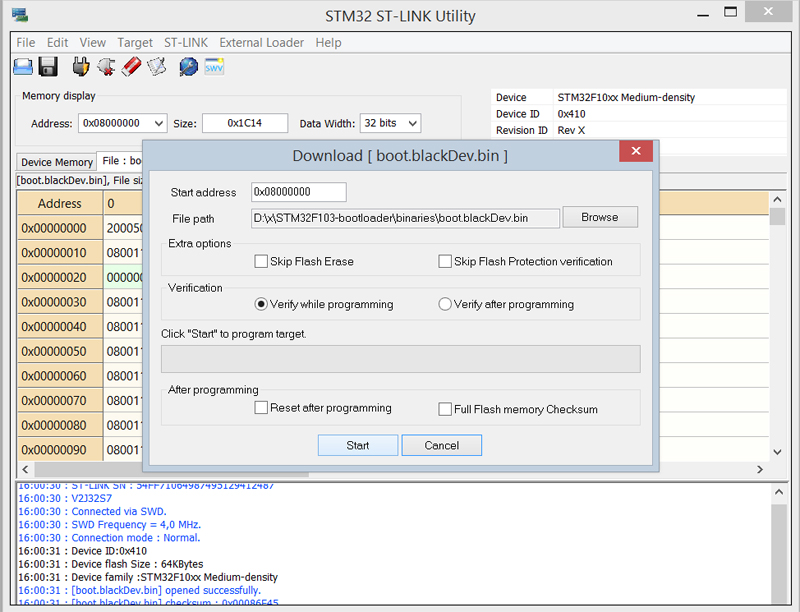Click memory table scroll down arrow
The image size is (800, 612).
tap(777, 452)
